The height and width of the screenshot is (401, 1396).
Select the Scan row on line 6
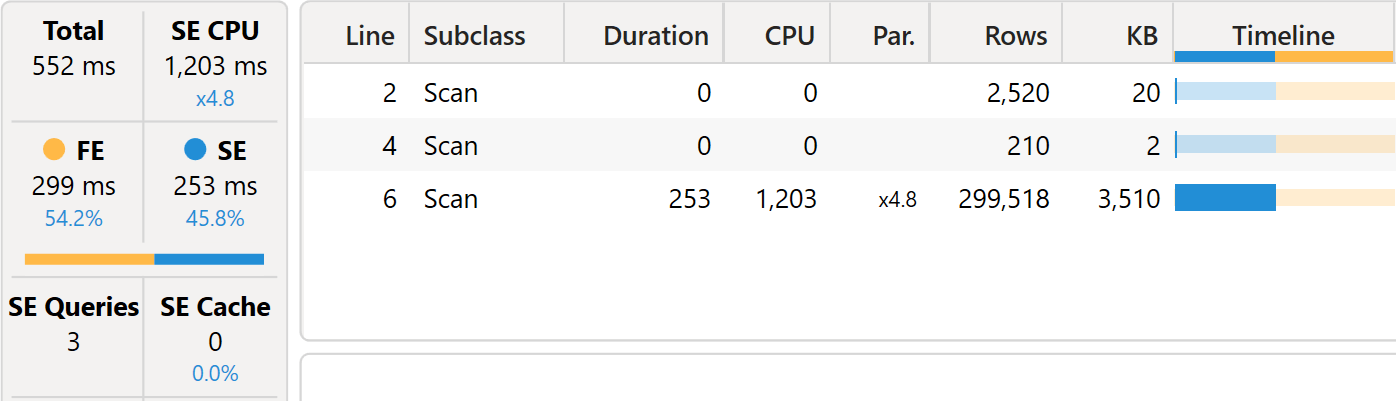(849, 199)
